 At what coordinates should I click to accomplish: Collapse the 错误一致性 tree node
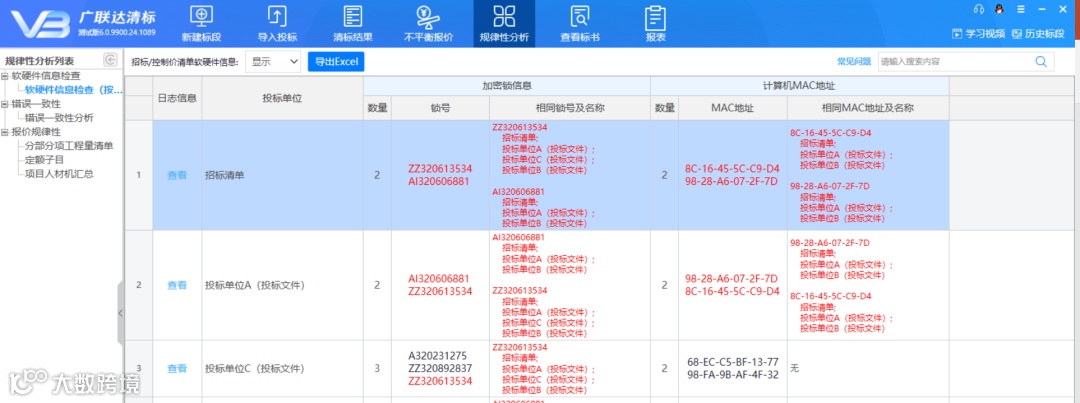pyautogui.click(x=5, y=104)
